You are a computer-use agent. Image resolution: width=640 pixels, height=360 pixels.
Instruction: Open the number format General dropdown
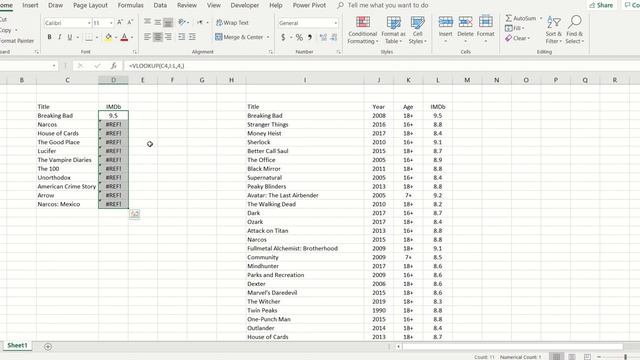click(x=336, y=23)
